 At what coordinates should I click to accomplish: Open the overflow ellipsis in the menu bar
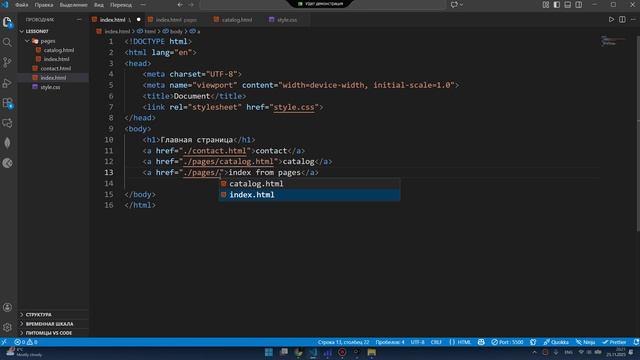(143, 5)
